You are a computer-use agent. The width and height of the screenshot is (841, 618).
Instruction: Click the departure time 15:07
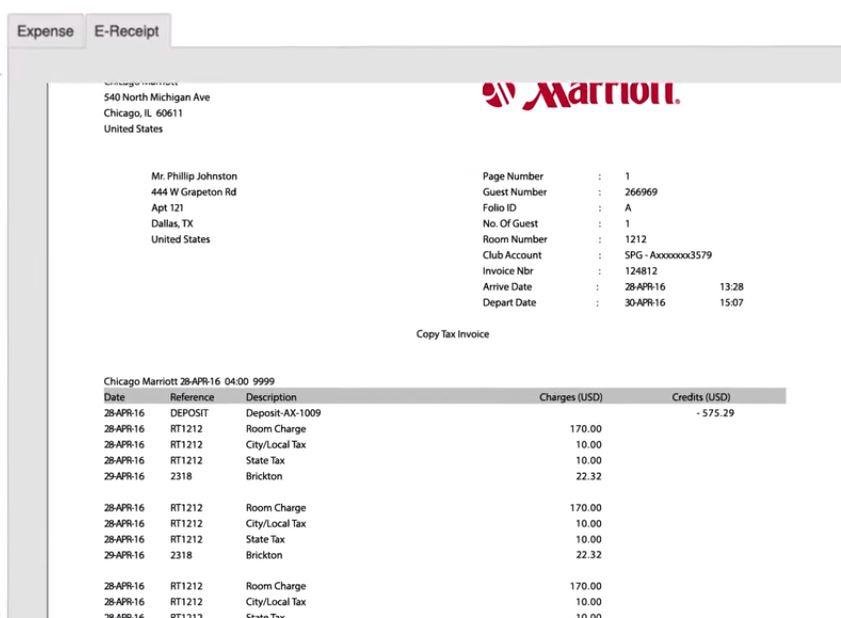[x=732, y=303]
